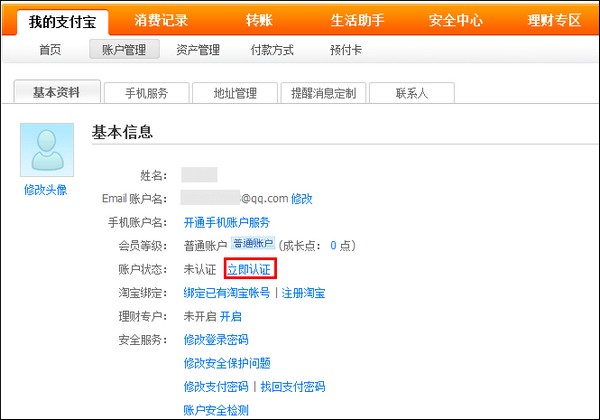
Task: Go to 消费记录 tab
Action: coord(161,20)
